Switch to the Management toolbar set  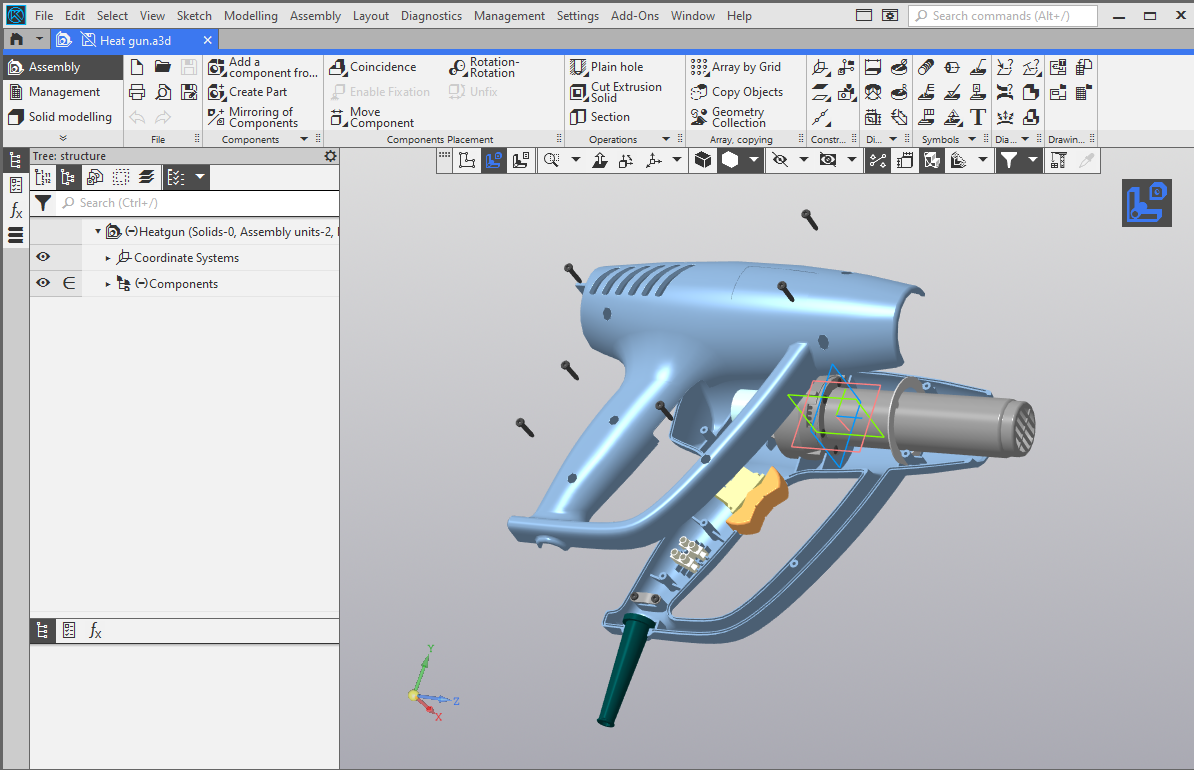63,92
